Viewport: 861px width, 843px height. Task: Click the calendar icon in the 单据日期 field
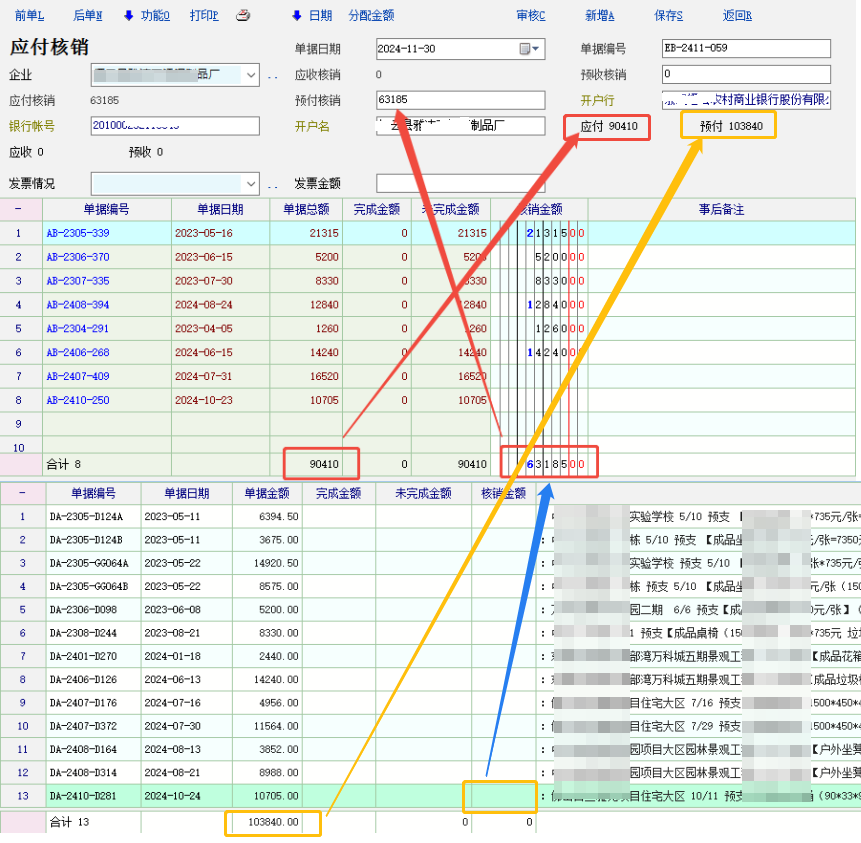click(x=525, y=49)
